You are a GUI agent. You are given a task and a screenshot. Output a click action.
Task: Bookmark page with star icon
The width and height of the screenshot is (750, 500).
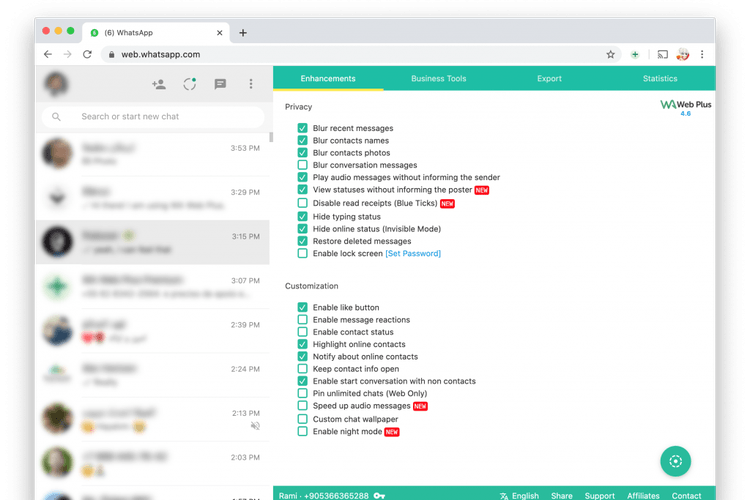click(x=610, y=55)
